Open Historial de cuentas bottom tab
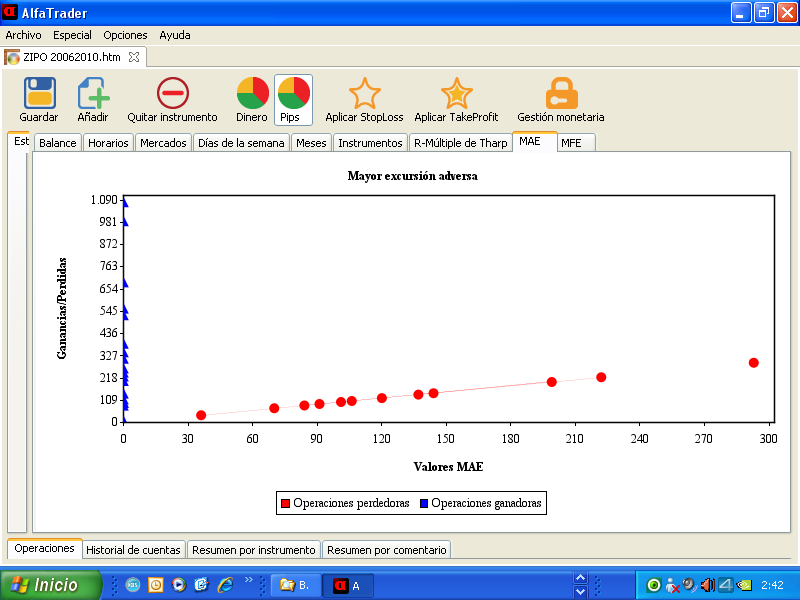This screenshot has width=800, height=600. (x=133, y=549)
